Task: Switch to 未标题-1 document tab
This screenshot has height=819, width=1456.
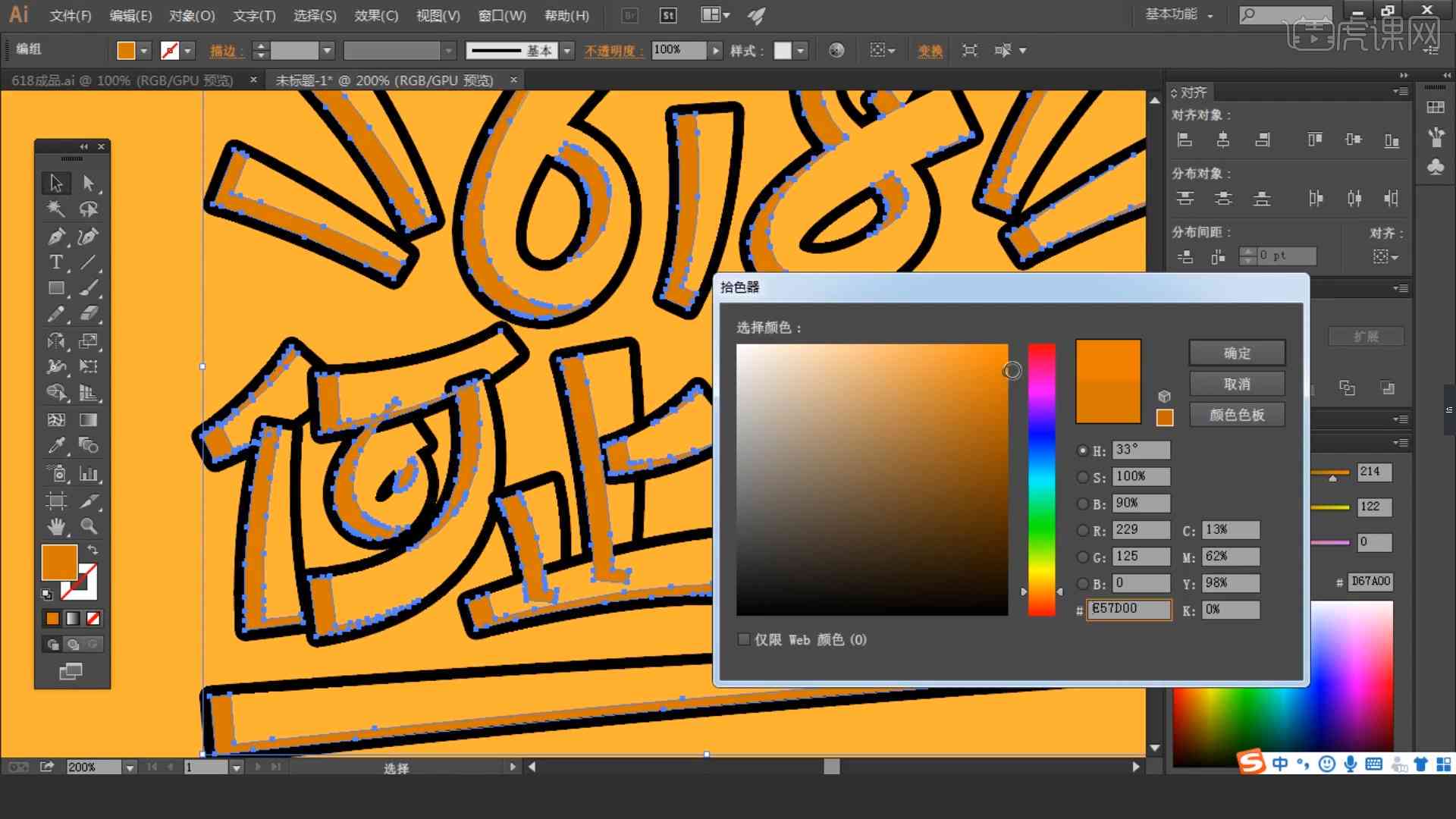Action: click(384, 80)
